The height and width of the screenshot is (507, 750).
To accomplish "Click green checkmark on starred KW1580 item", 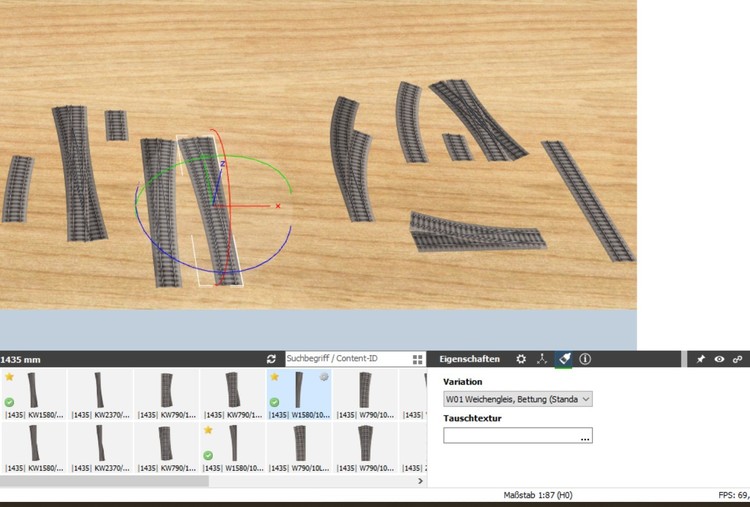I will [x=9, y=402].
